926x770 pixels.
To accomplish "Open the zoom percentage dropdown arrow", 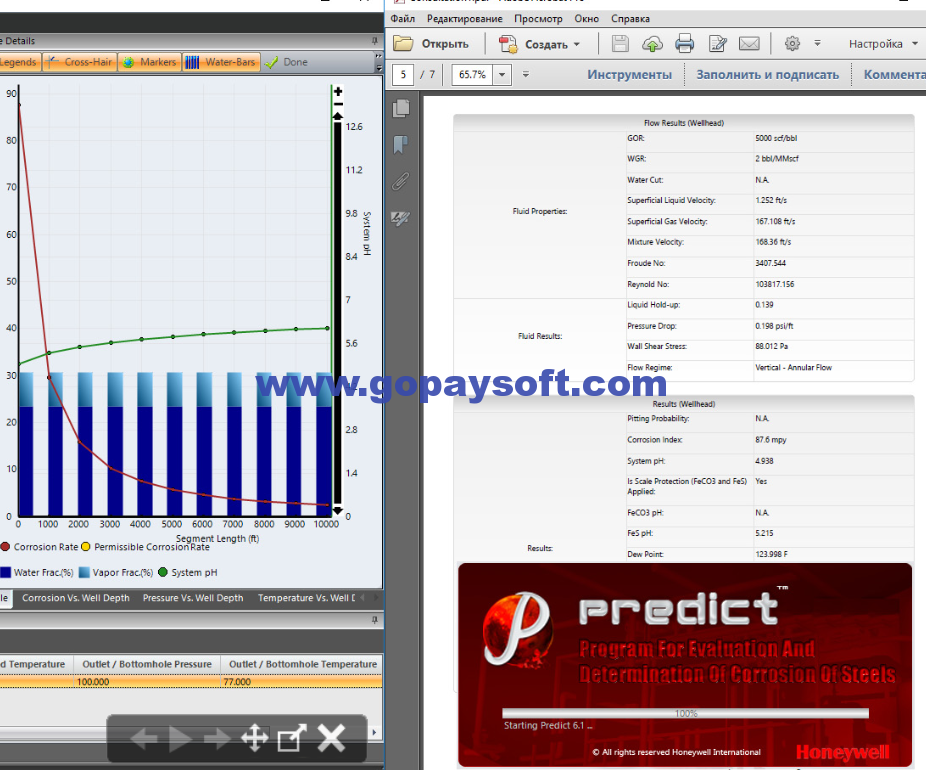I will [502, 75].
